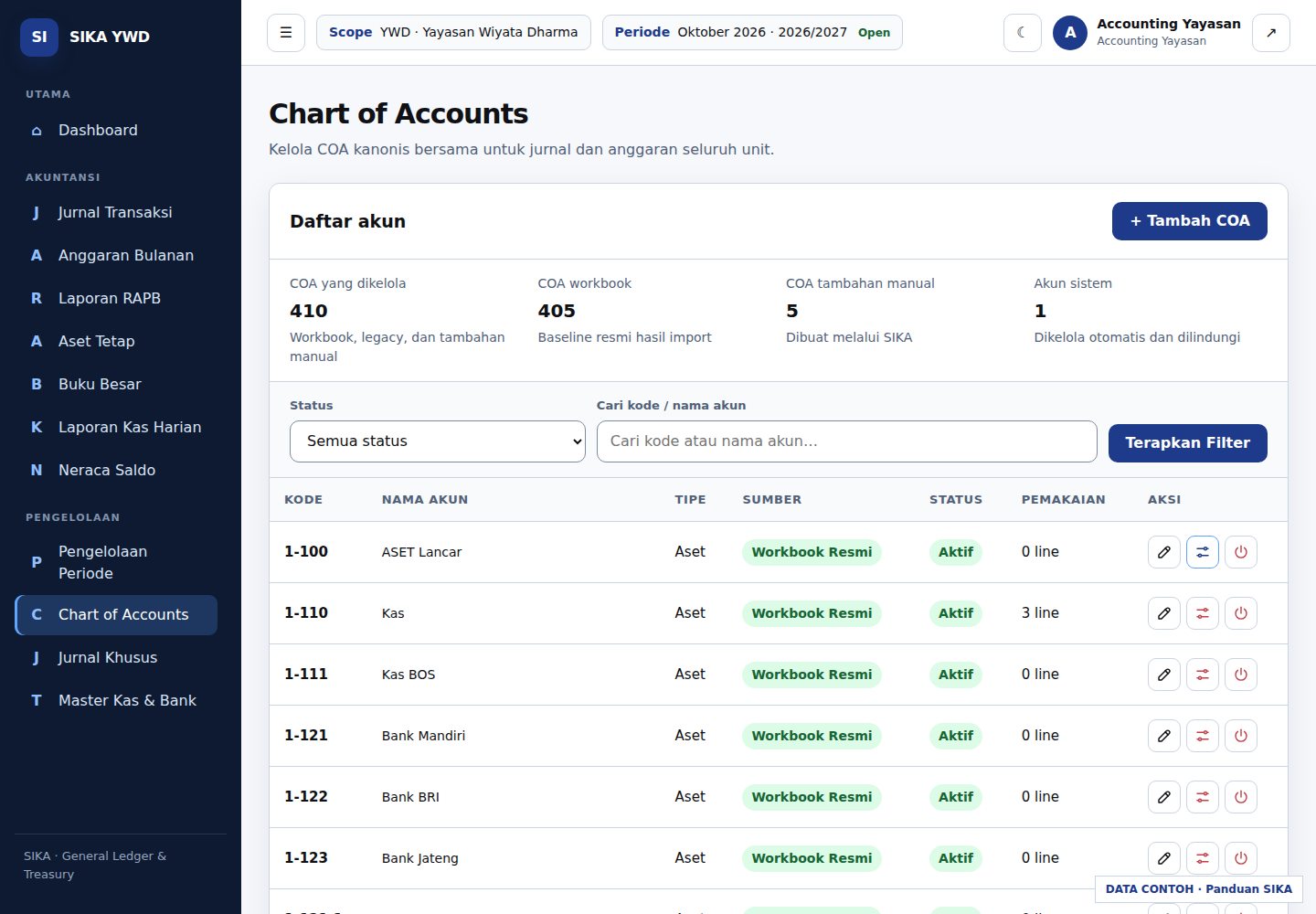The width and height of the screenshot is (1316, 914).
Task: Go to Dashboard in sidebar
Action: click(x=116, y=131)
